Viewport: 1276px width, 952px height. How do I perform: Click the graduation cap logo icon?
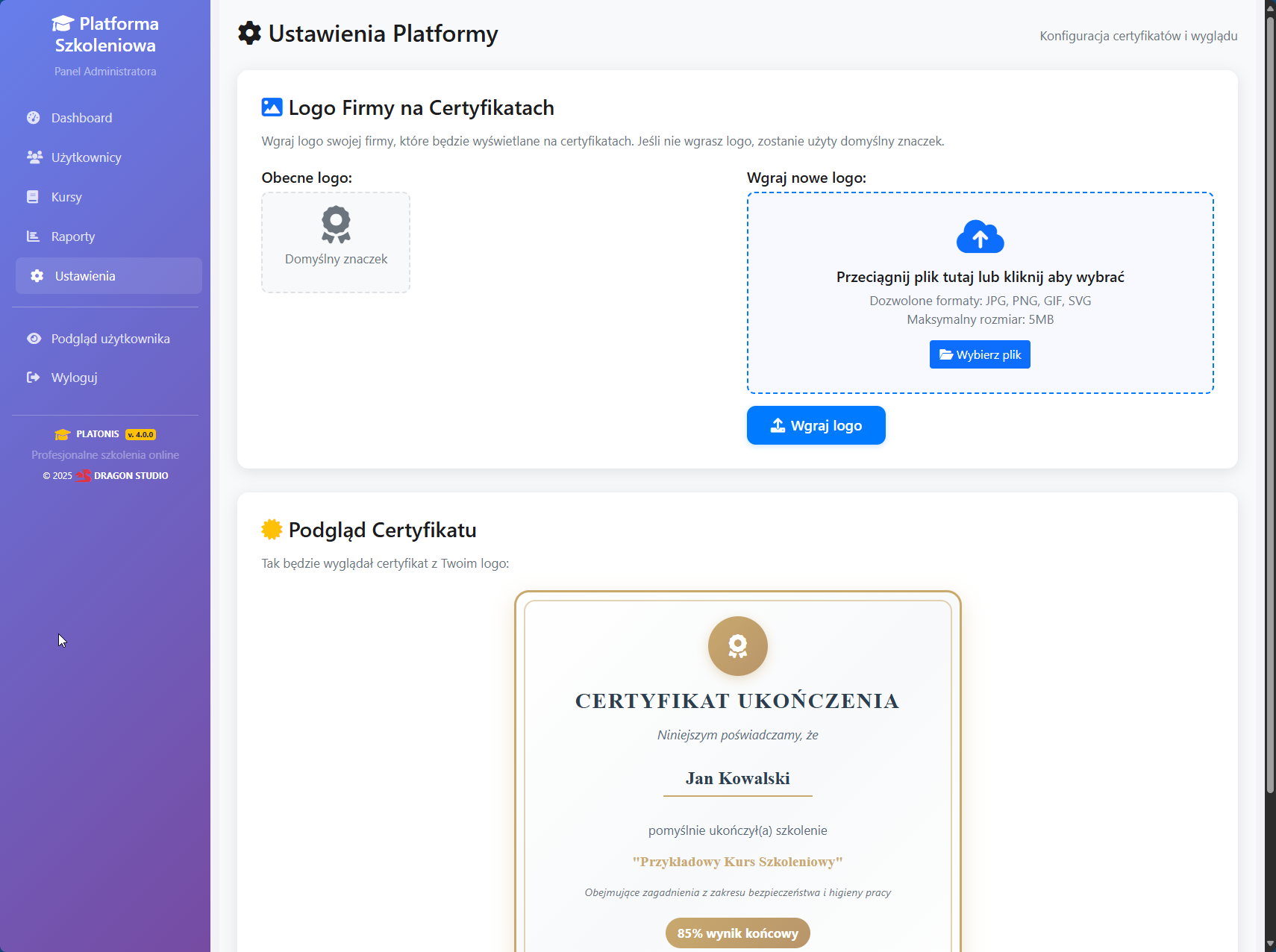click(x=63, y=25)
